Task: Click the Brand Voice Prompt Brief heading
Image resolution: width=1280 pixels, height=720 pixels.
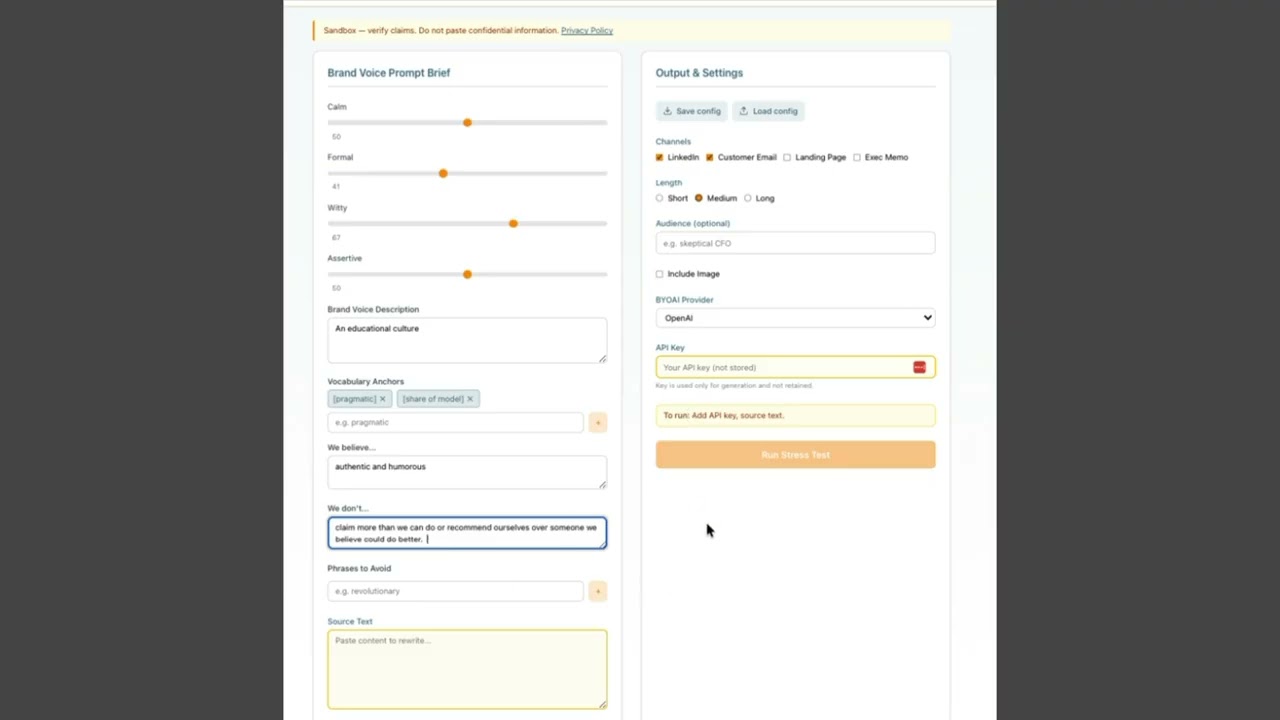Action: (x=389, y=73)
